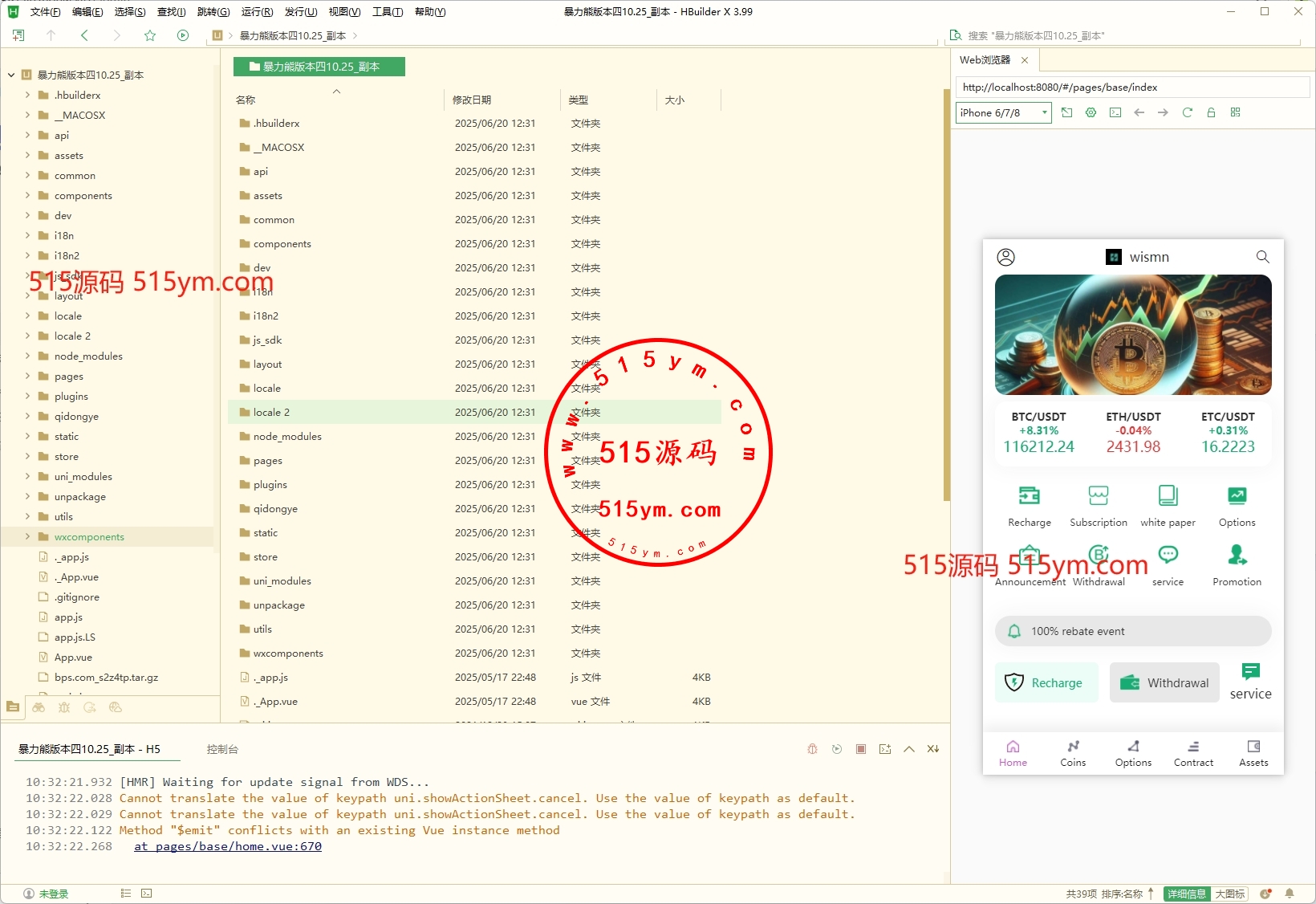
Task: Open the 运行(R) menu
Action: pyautogui.click(x=257, y=12)
